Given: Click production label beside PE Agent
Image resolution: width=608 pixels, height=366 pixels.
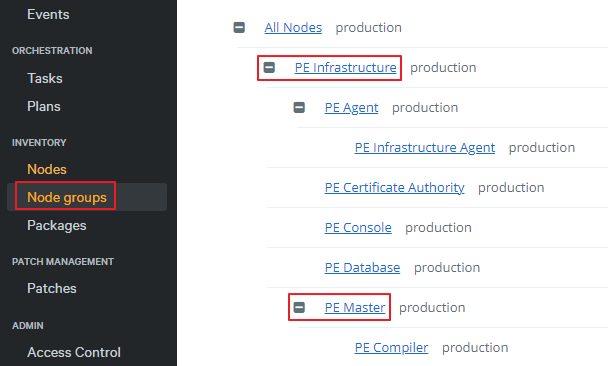Looking at the screenshot, I should [425, 108].
